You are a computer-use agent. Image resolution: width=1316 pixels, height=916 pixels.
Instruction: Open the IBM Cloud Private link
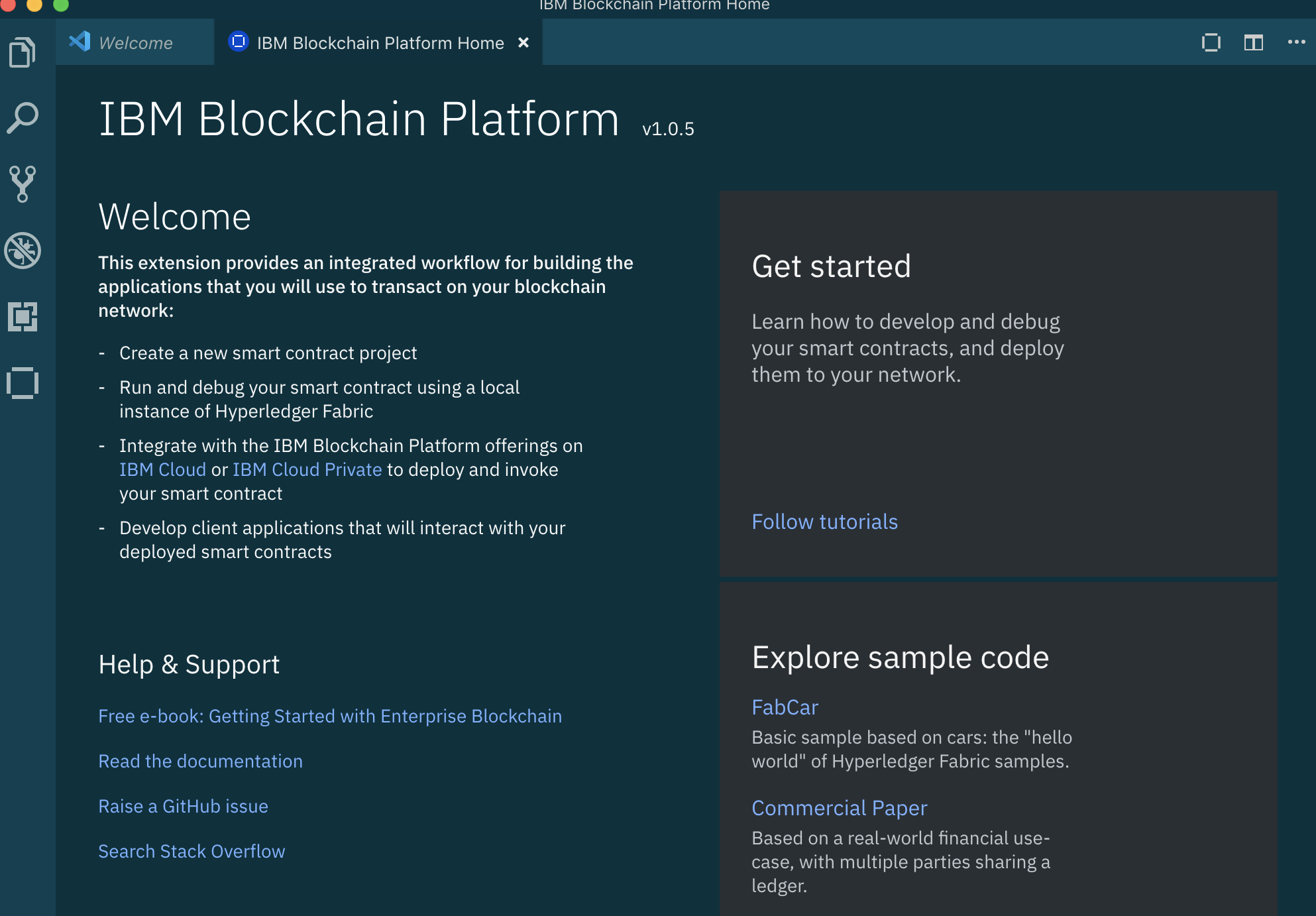point(307,470)
